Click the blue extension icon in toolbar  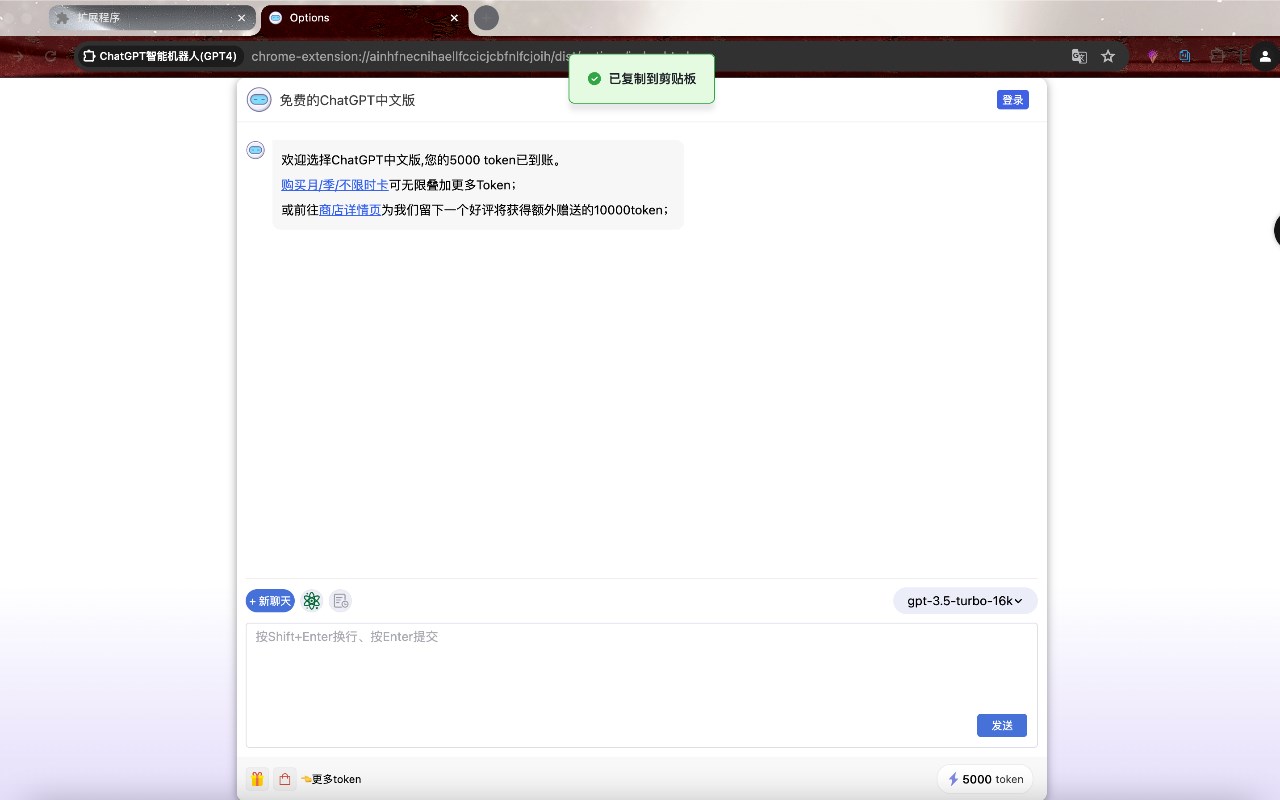1185,56
